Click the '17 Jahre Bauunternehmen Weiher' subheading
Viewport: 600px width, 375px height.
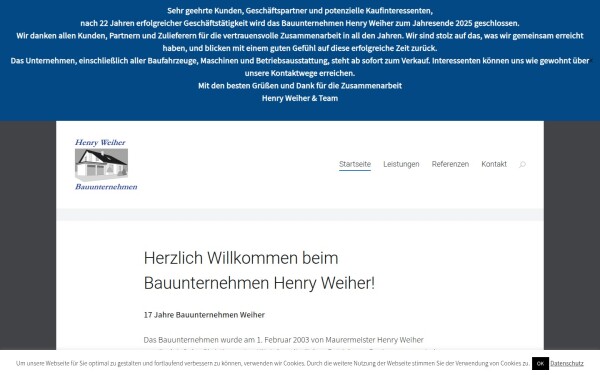coord(204,315)
